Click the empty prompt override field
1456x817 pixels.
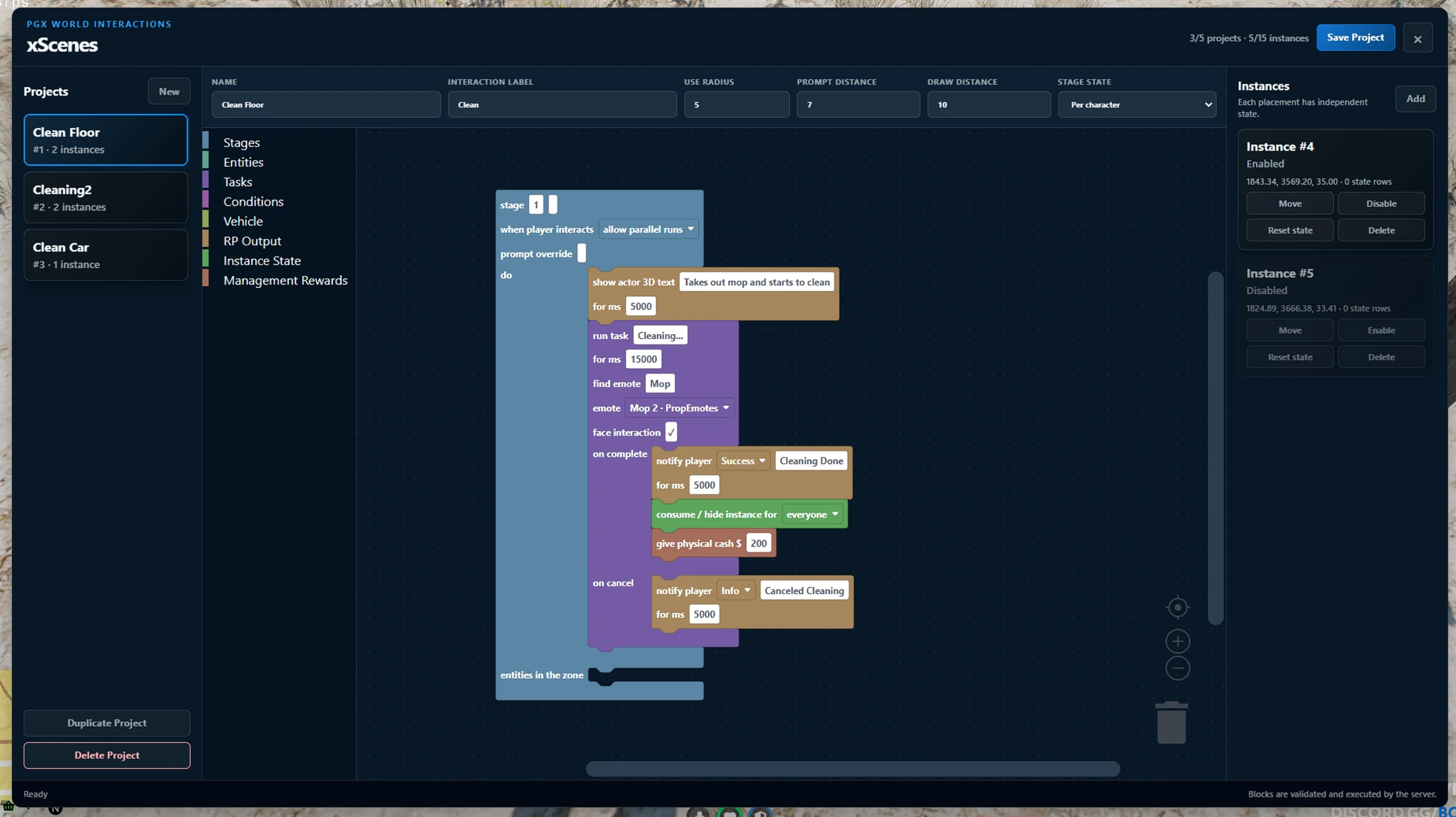pos(581,253)
